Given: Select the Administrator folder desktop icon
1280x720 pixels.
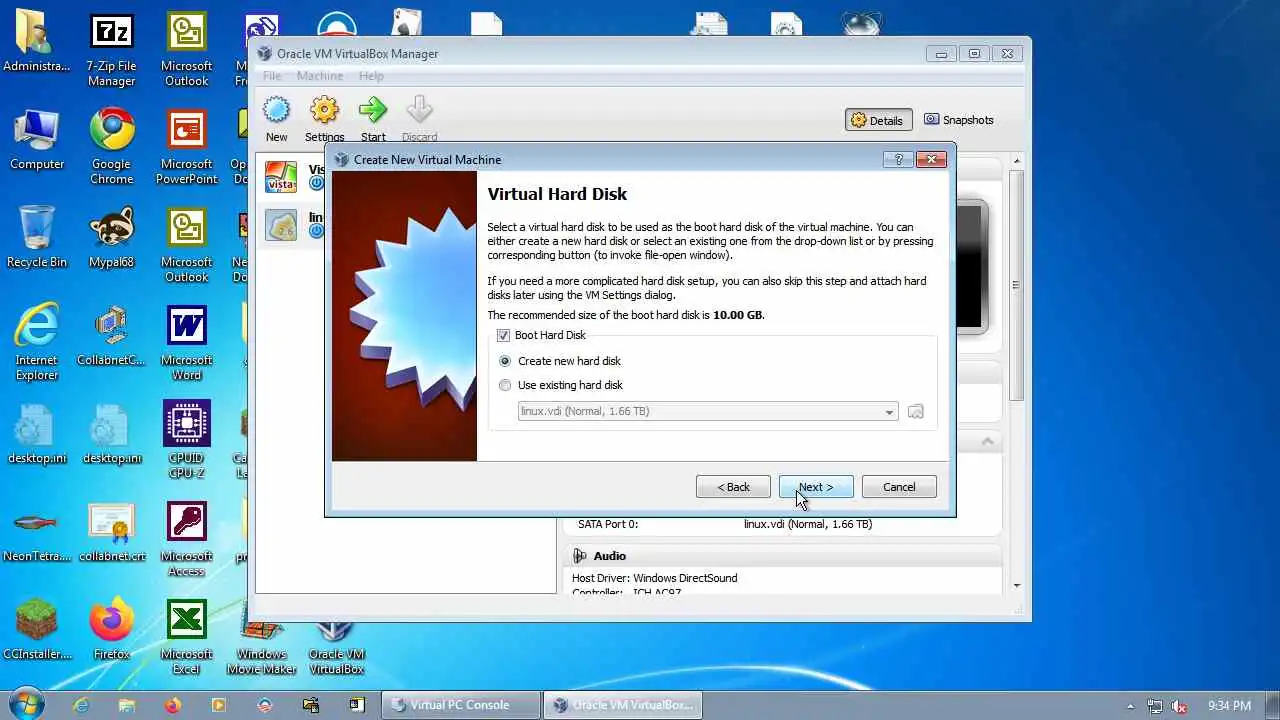Looking at the screenshot, I should click(36, 42).
